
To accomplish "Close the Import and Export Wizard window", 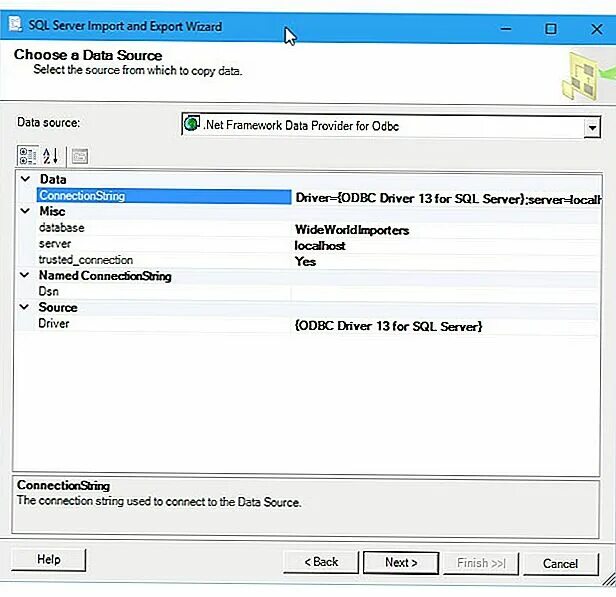I will click(x=597, y=29).
